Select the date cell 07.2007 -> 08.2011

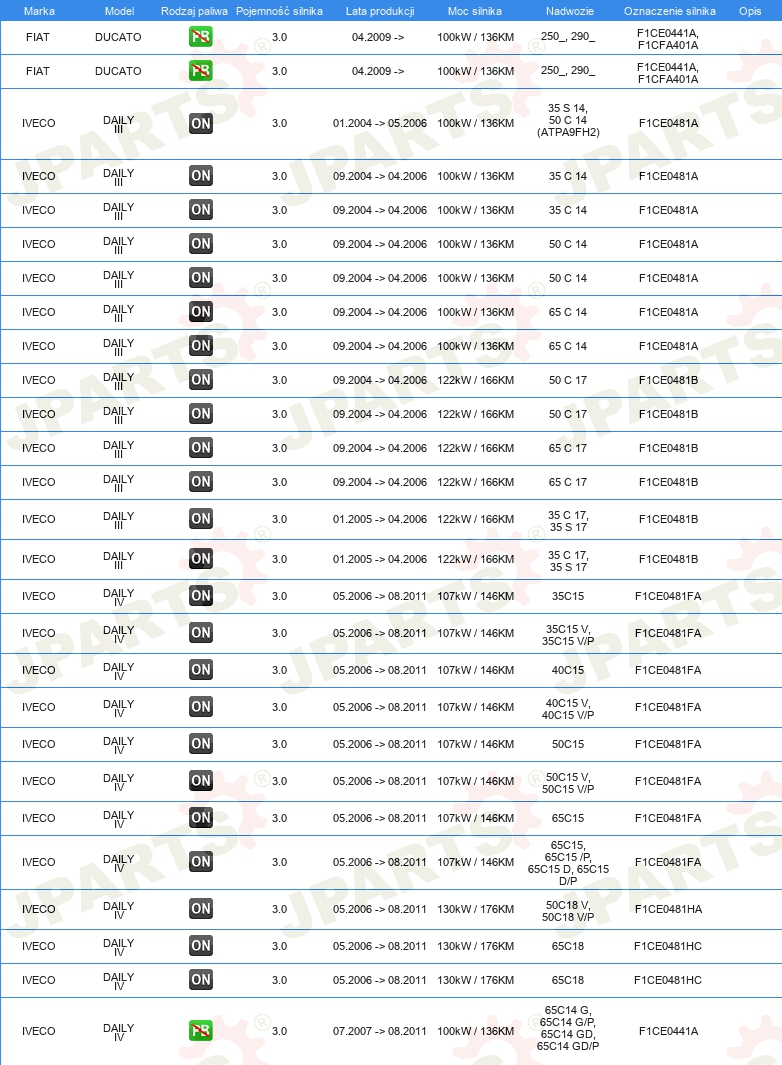coord(380,1031)
